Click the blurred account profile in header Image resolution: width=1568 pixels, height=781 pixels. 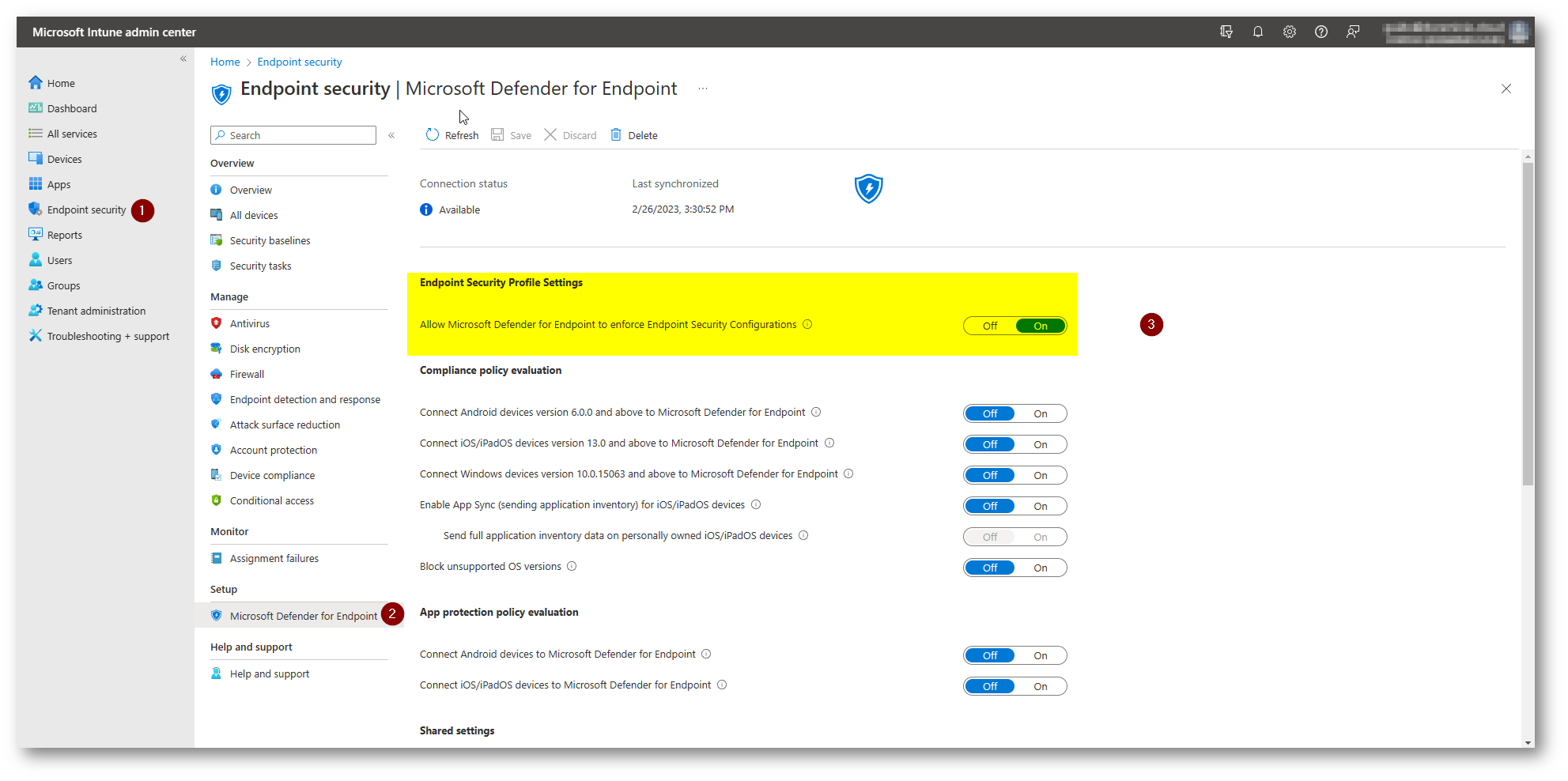(1455, 32)
